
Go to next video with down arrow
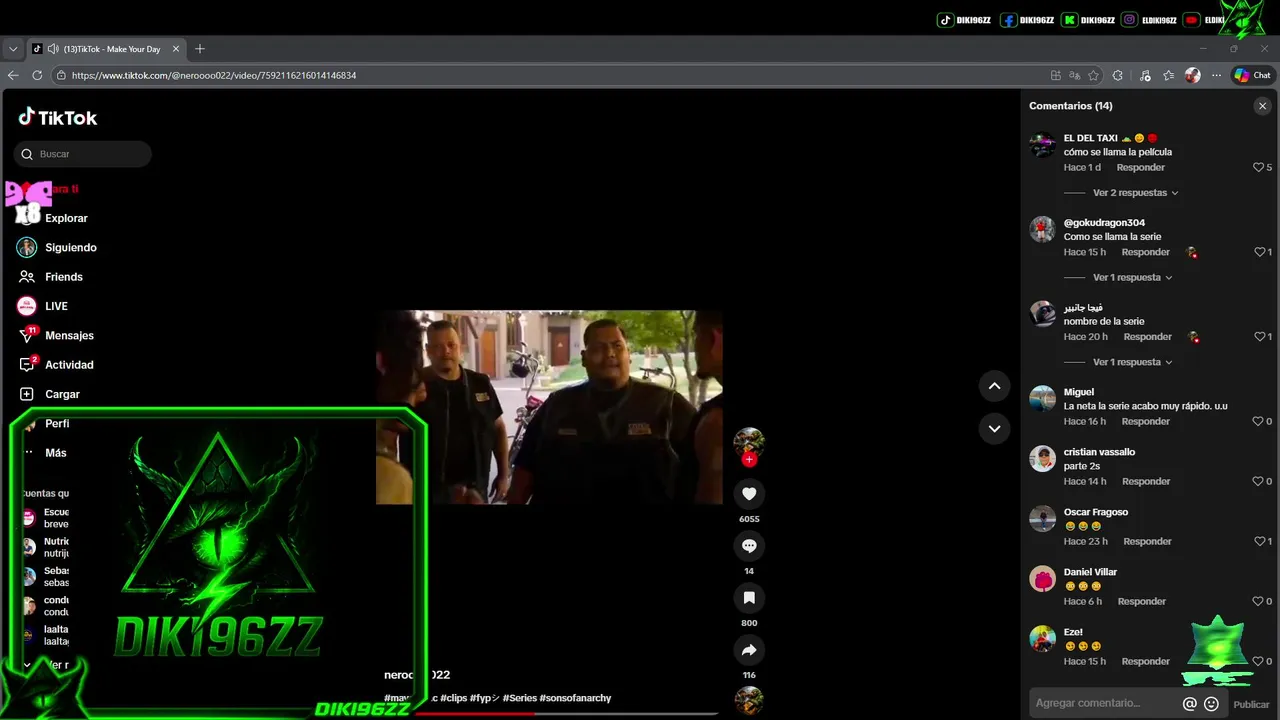994,428
